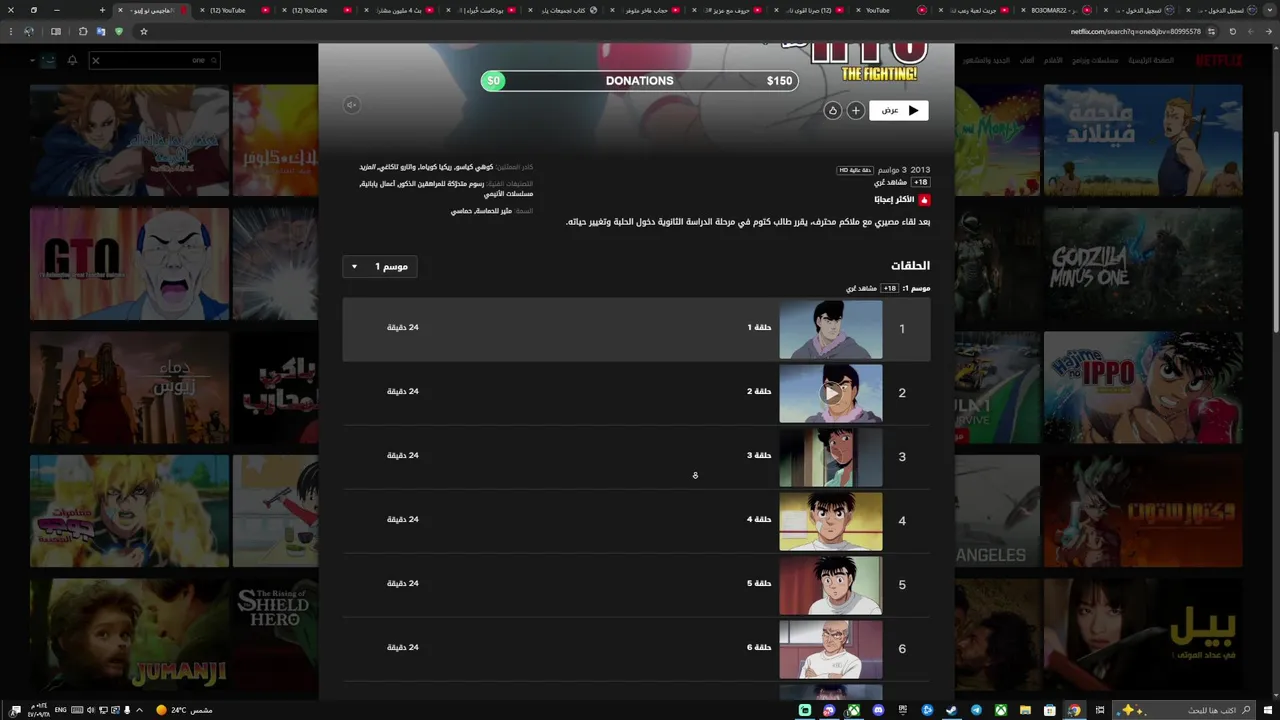1280x720 pixels.
Task: Open the Netflix home page nav link
Action: point(1151,60)
